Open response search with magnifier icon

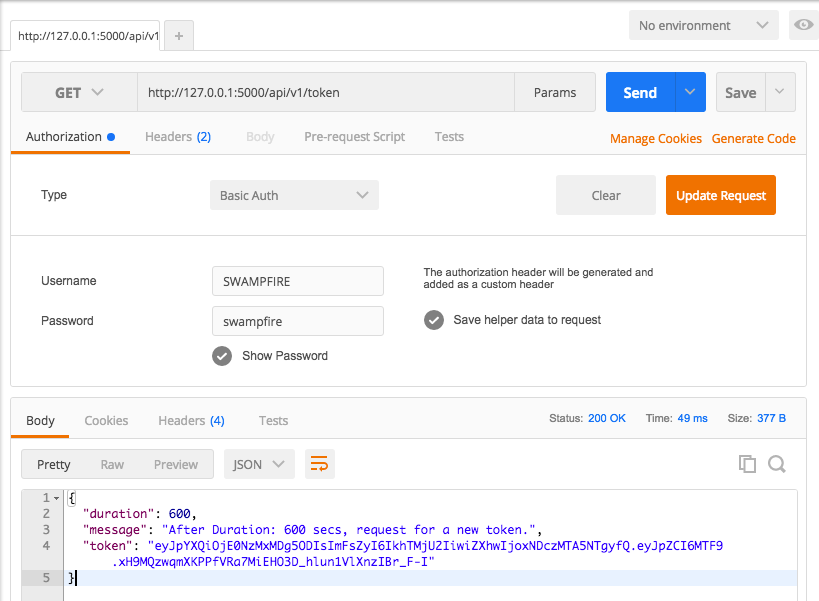(x=775, y=464)
